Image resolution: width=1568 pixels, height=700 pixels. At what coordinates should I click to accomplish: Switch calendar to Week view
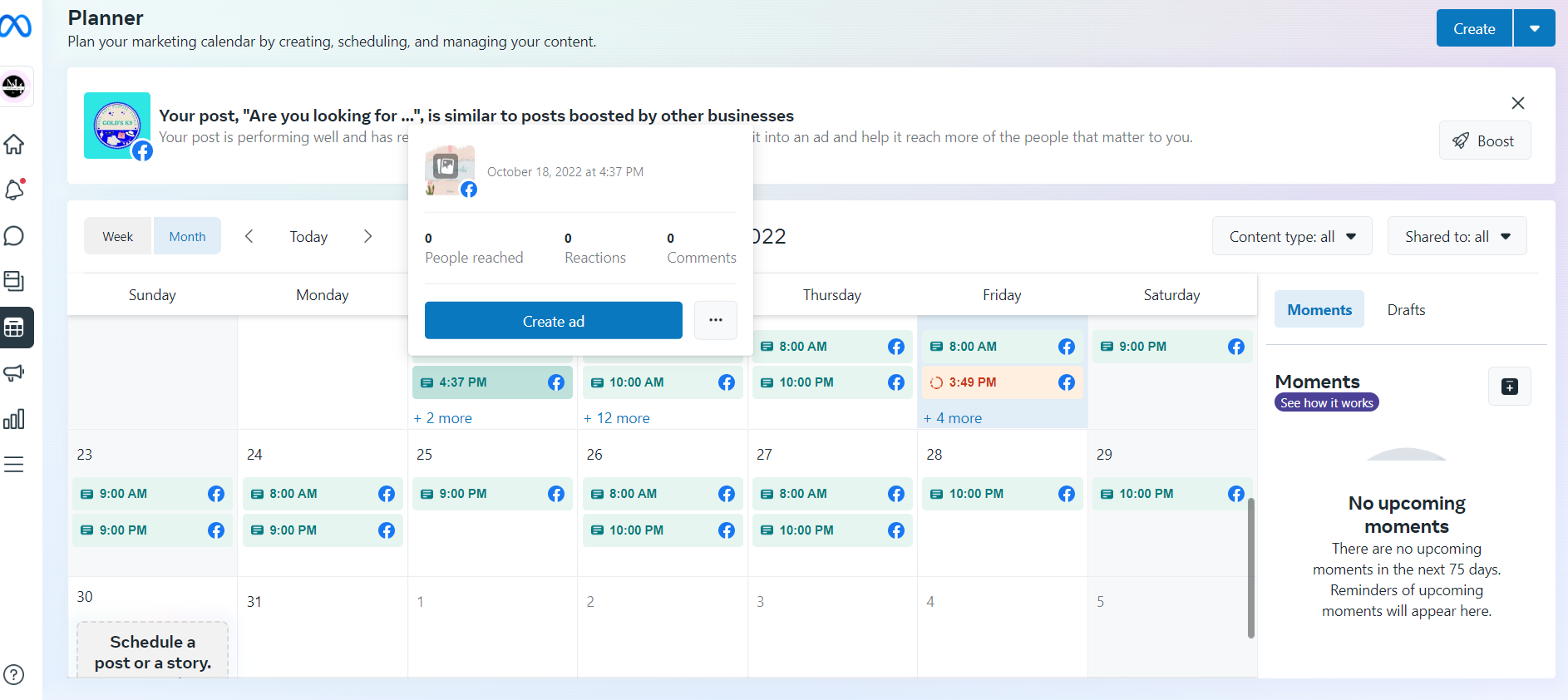tap(118, 237)
